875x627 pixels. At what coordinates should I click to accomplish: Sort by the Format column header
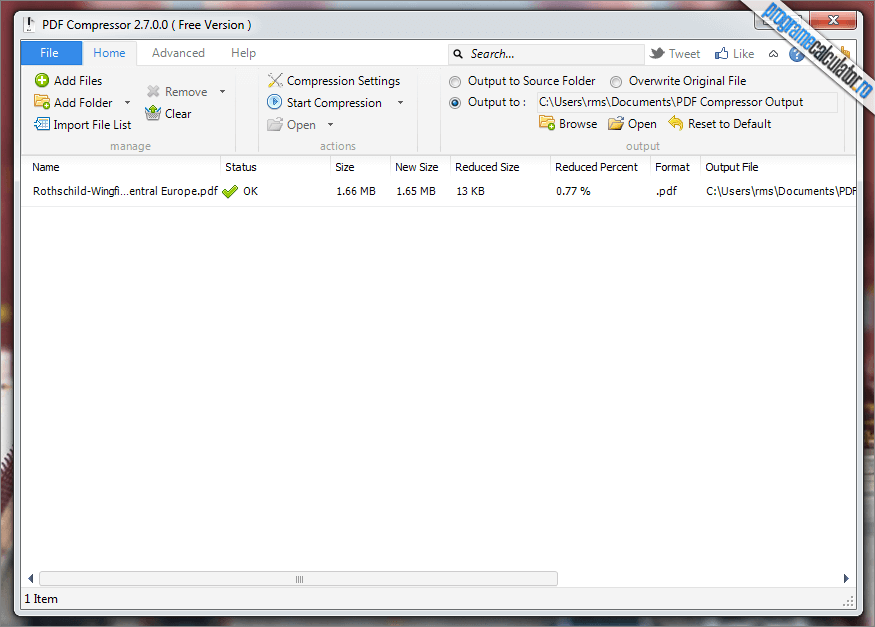[675, 167]
